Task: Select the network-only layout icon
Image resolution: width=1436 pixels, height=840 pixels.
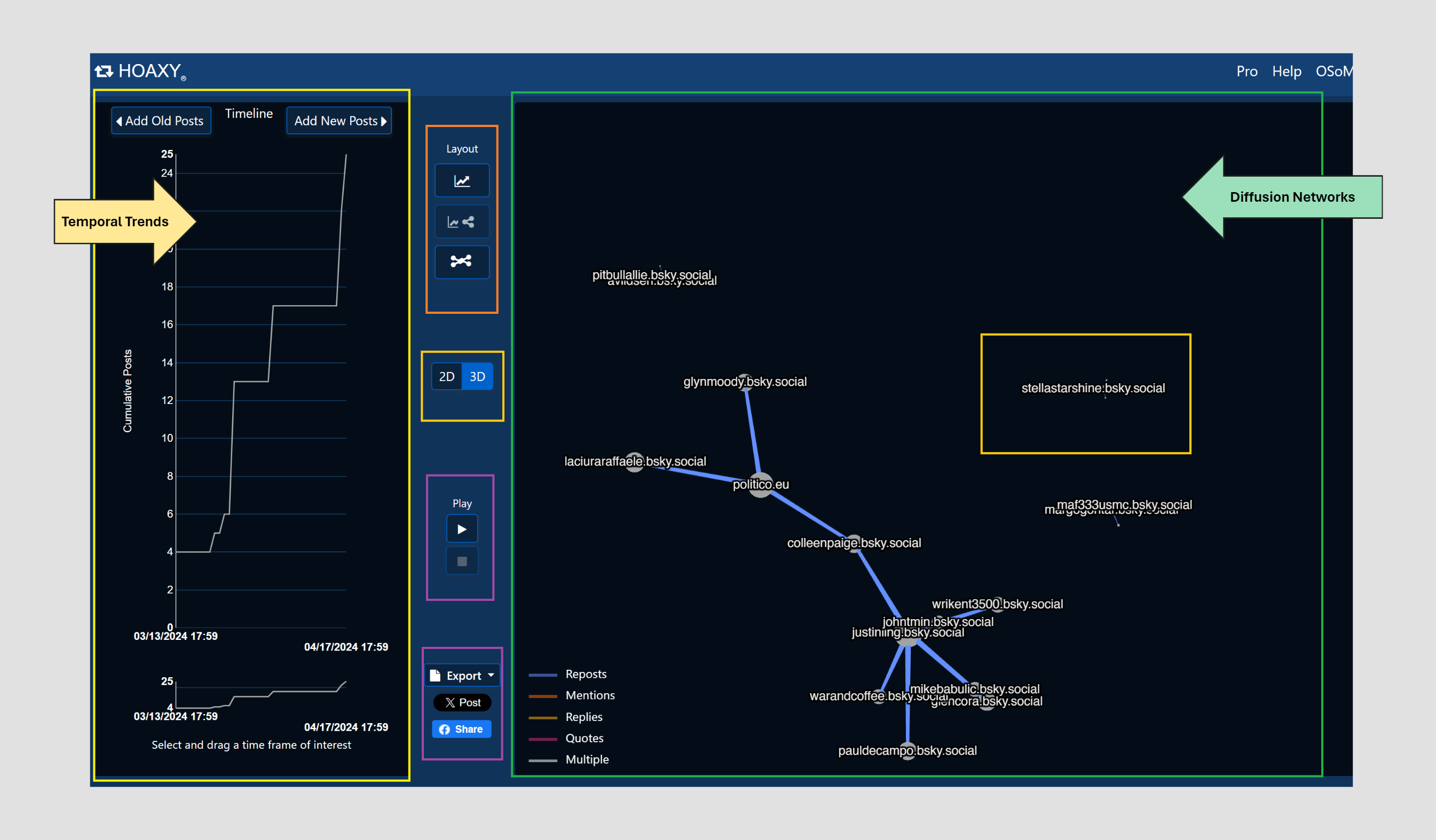Action: click(x=462, y=261)
